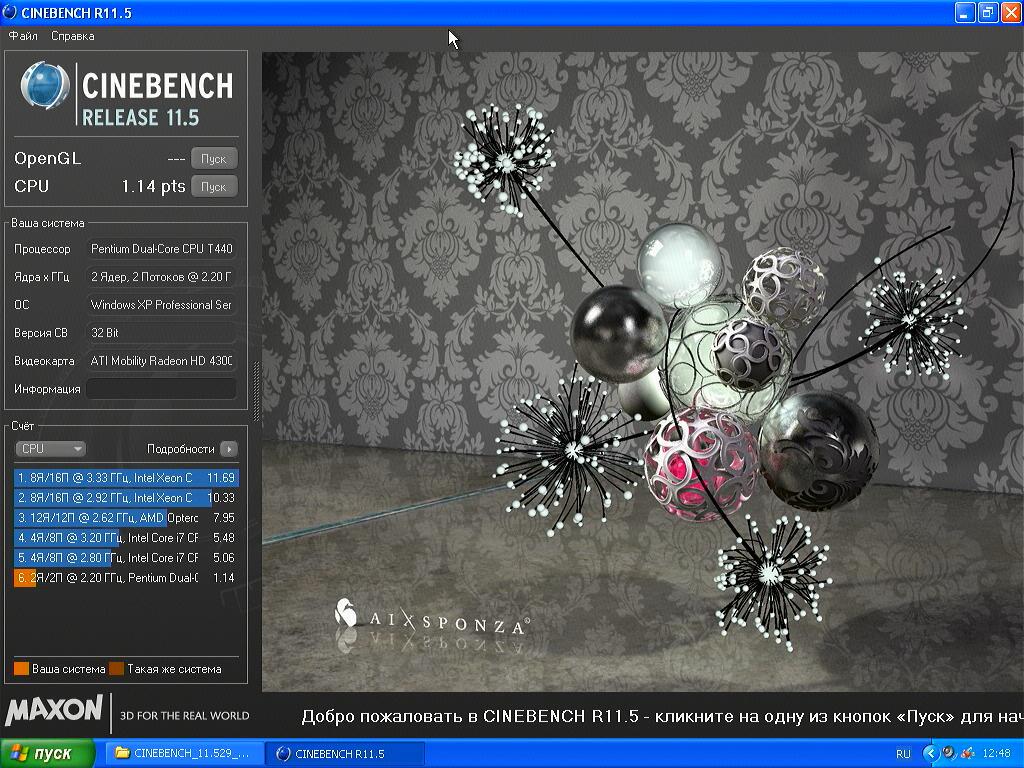Select ranking row 2 Intel Xeon 10.33

(x=126, y=498)
